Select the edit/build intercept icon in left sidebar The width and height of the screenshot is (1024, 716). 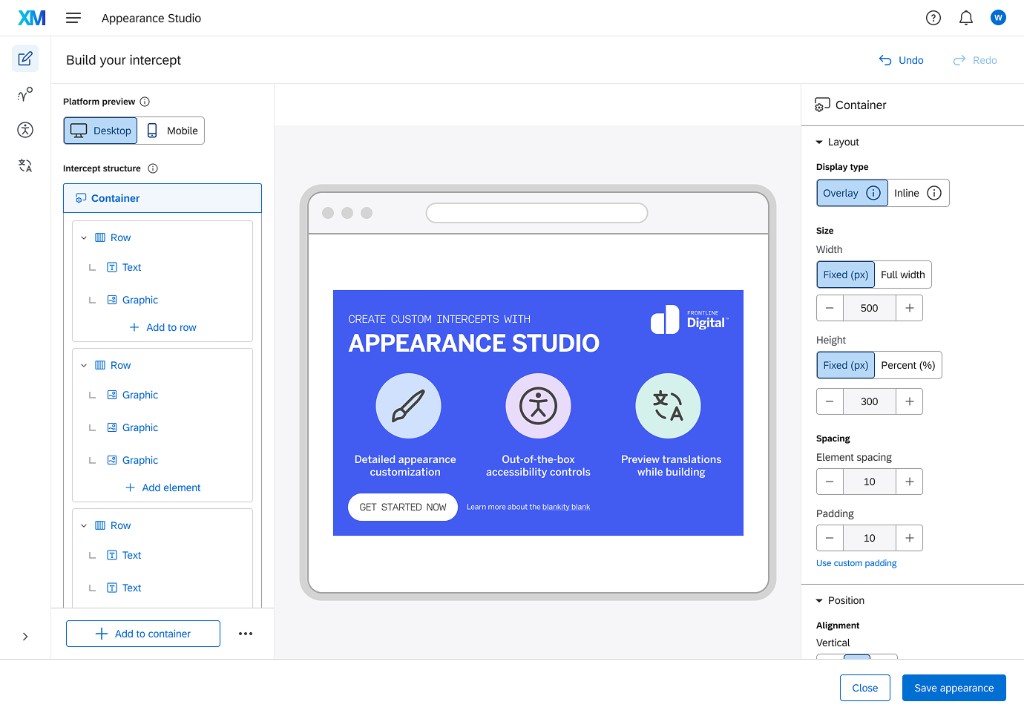point(25,58)
